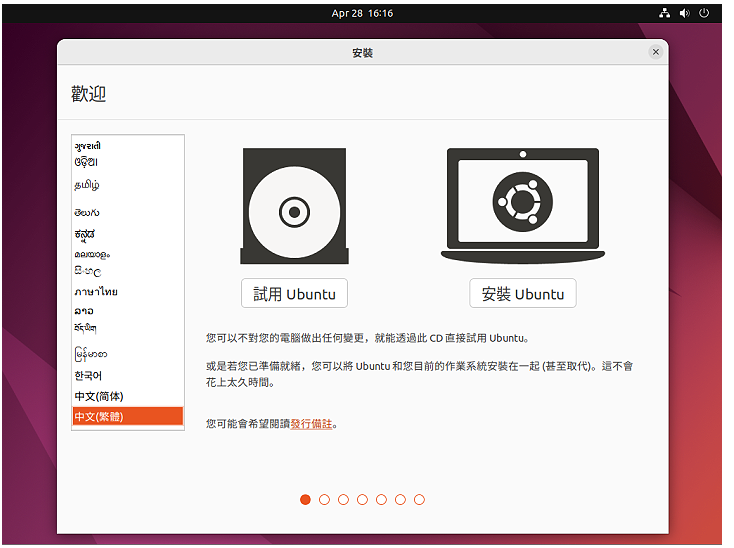Click the CD disc icon above Try Ubuntu
The width and height of the screenshot is (734, 548).
pos(294,206)
